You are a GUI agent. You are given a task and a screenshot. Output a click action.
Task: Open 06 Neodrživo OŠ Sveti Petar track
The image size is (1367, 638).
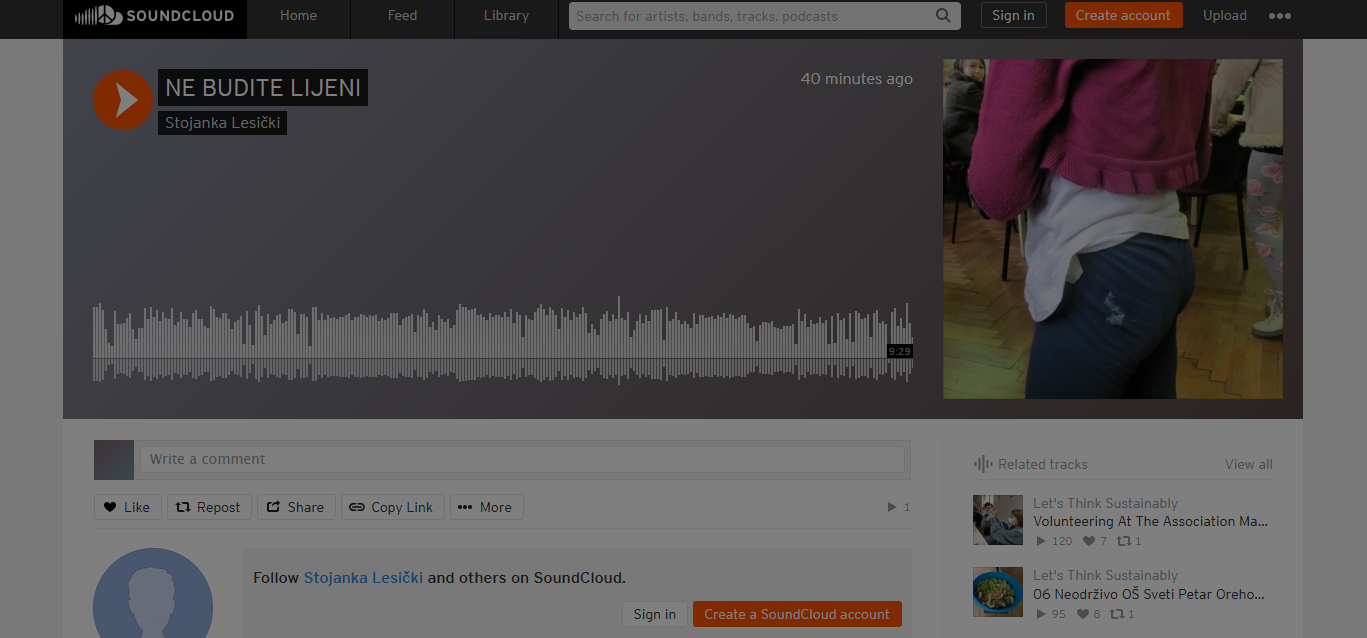click(x=1149, y=594)
